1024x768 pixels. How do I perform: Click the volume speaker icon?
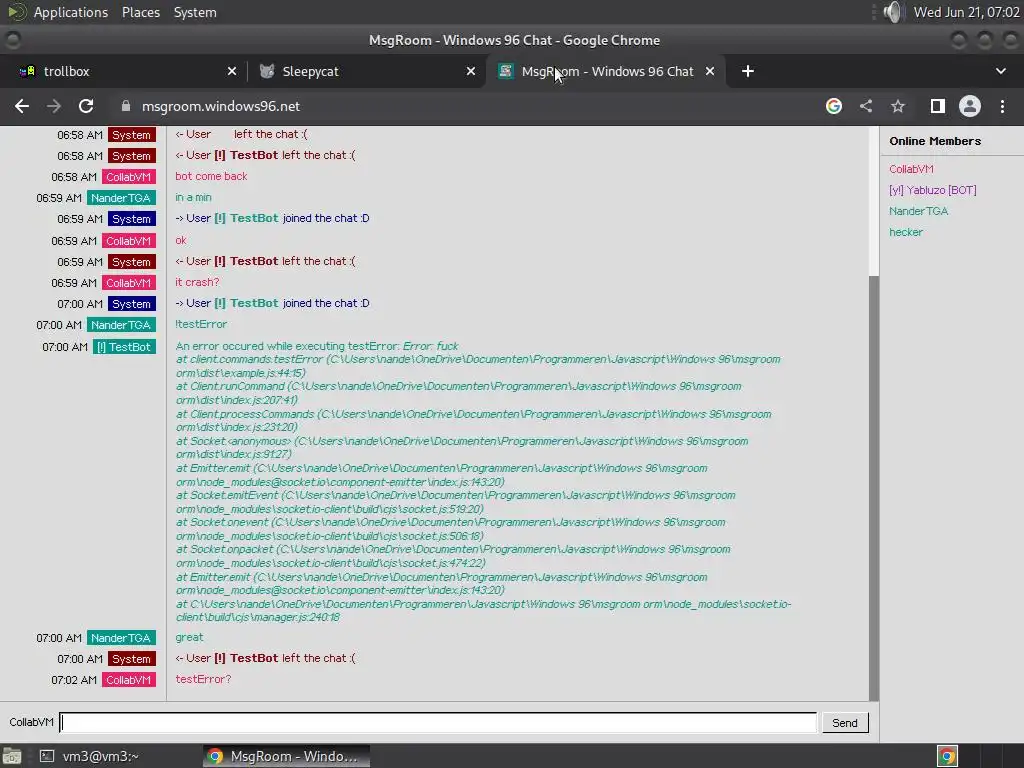(x=893, y=12)
